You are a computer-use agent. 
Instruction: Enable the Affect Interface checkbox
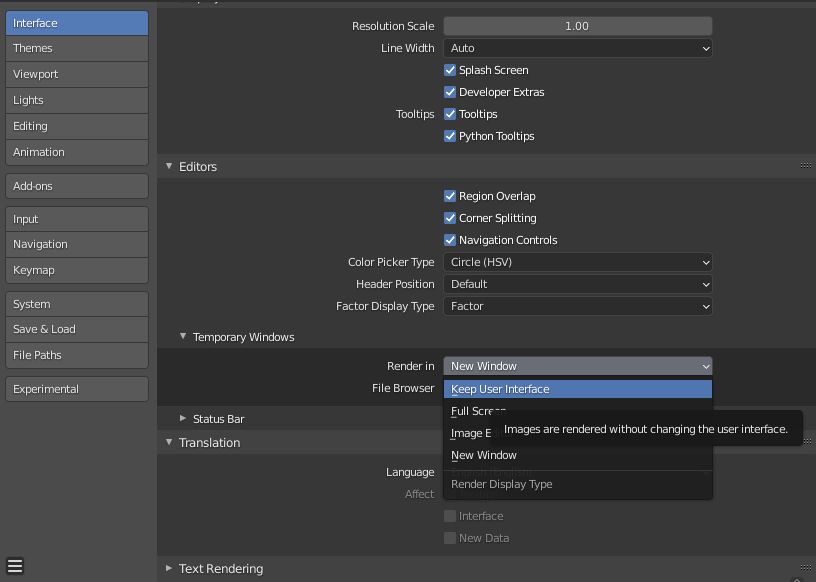(x=450, y=516)
